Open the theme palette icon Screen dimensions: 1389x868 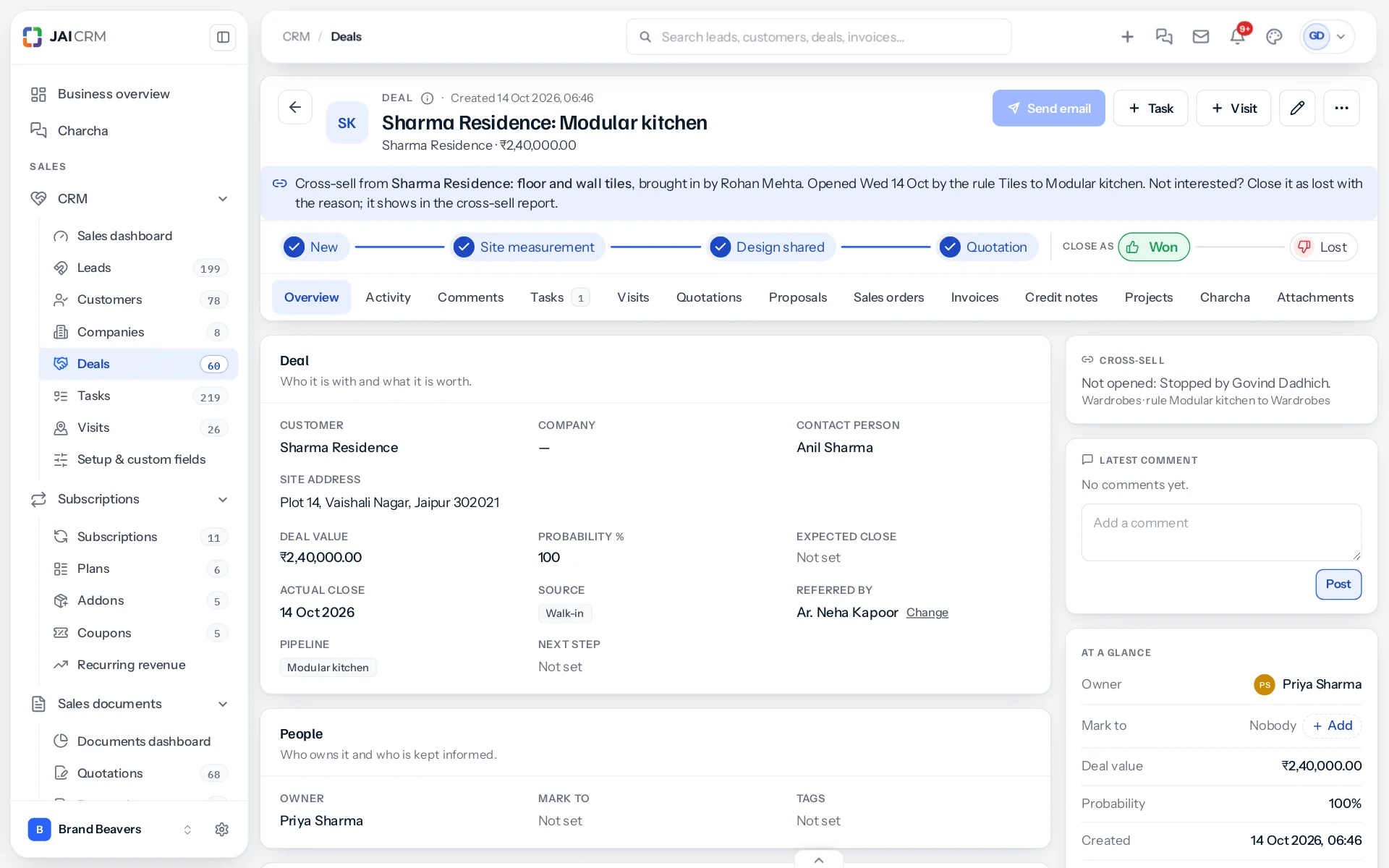1274,37
